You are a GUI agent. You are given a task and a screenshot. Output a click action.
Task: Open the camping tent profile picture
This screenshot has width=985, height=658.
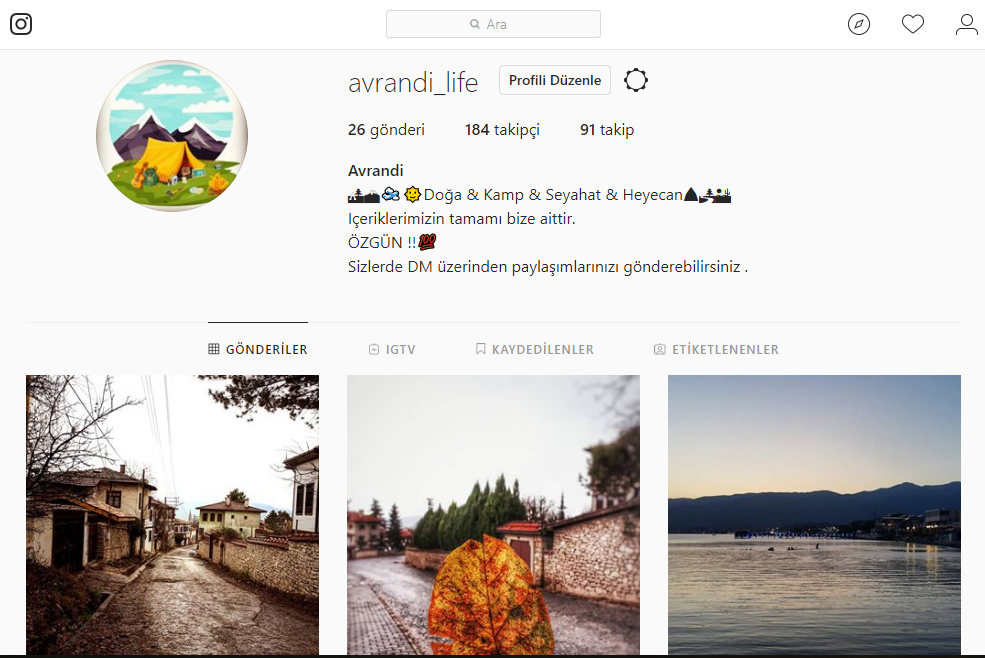[x=172, y=136]
